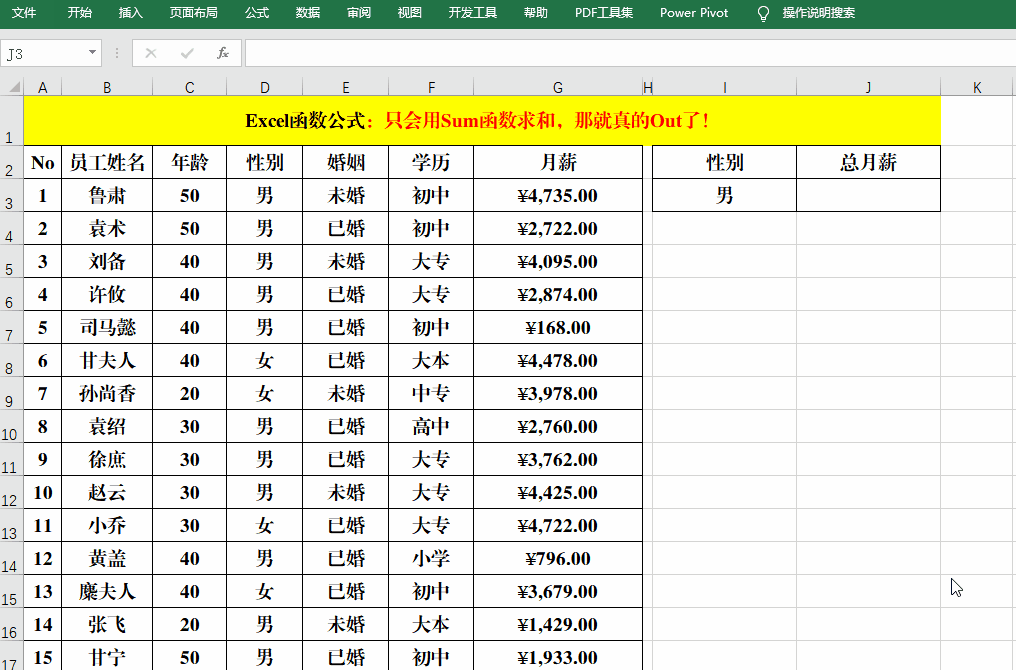Select column E header
The image size is (1016, 670).
click(345, 87)
